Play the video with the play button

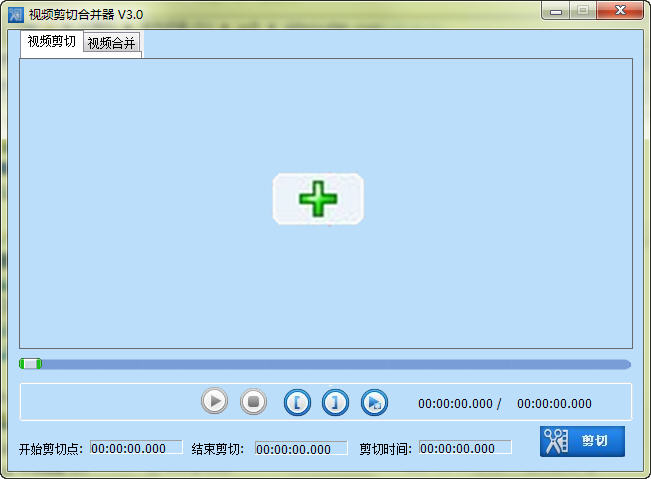pyautogui.click(x=214, y=401)
